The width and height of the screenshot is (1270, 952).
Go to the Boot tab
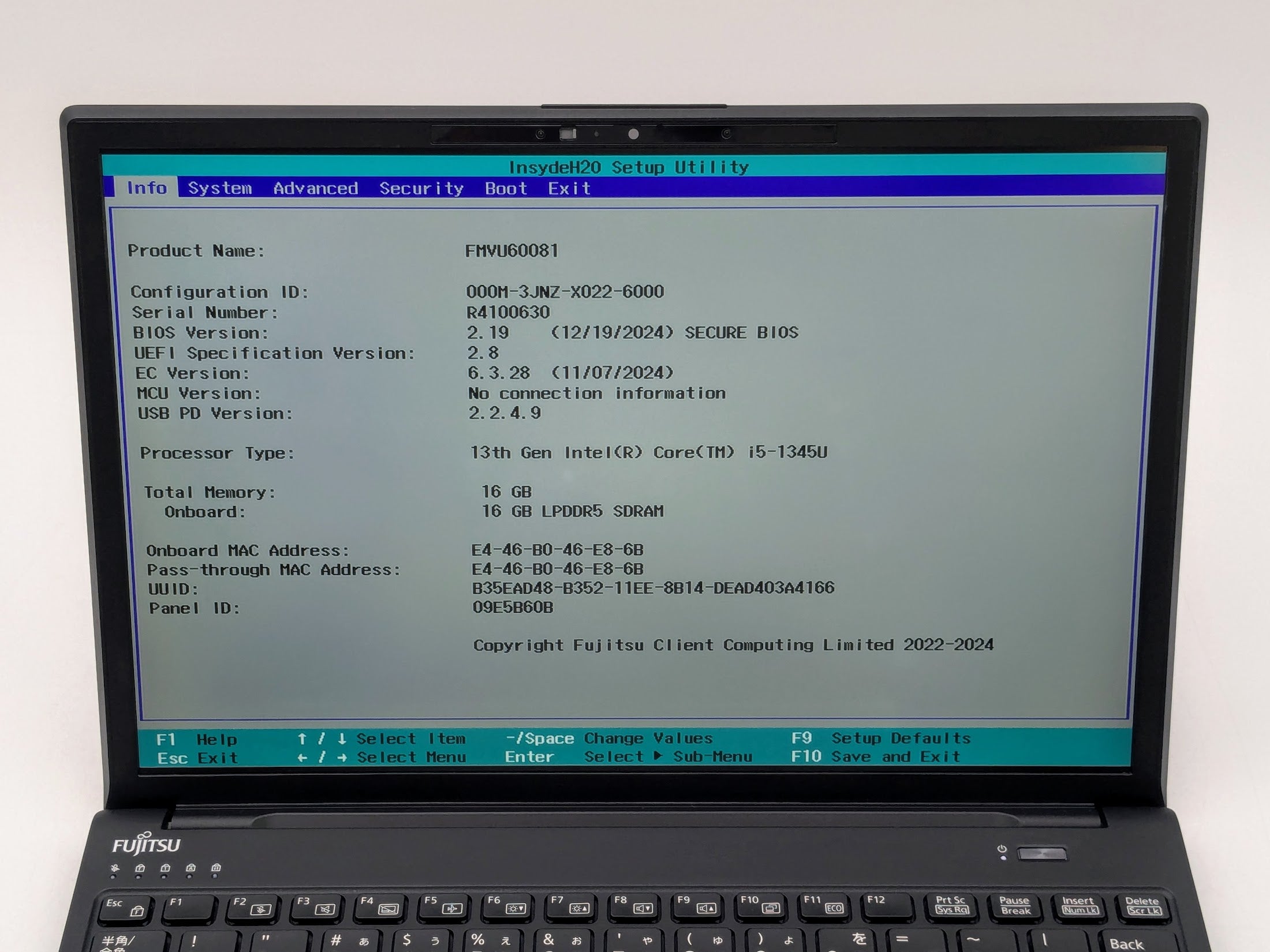(x=506, y=189)
